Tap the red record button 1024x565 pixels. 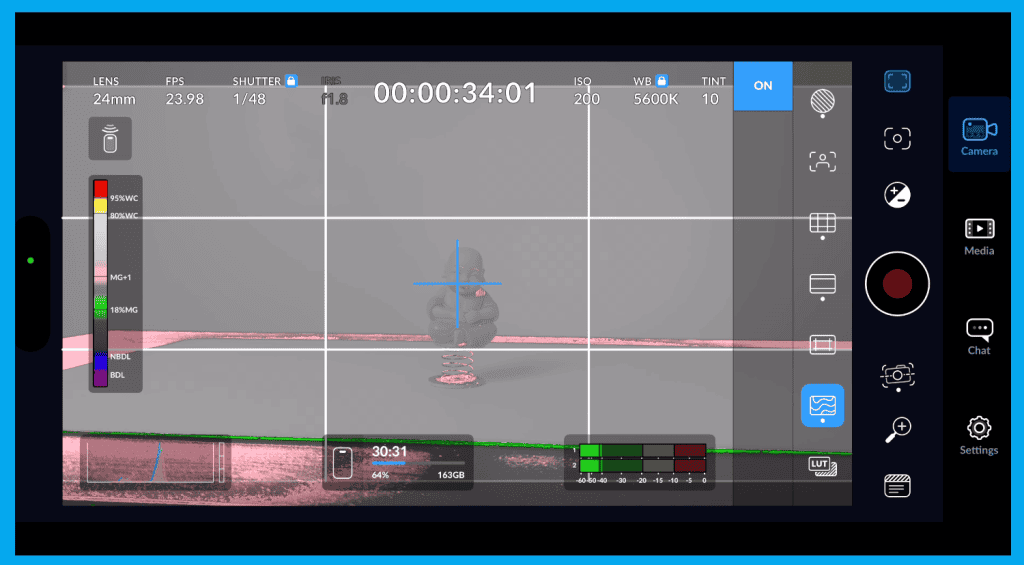[x=897, y=284]
